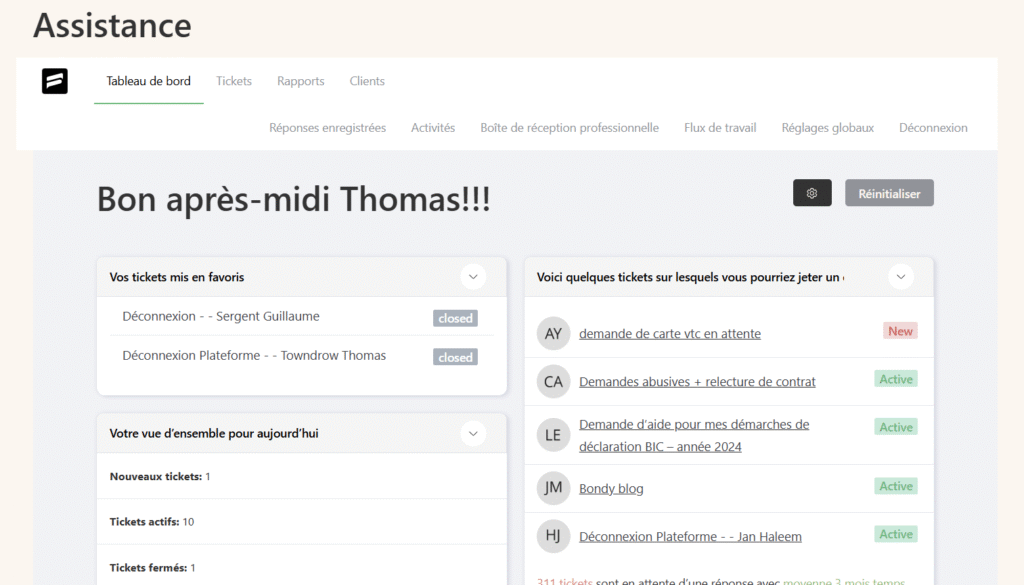Open dashboard settings gear icon
This screenshot has height=585, width=1024.
point(812,193)
